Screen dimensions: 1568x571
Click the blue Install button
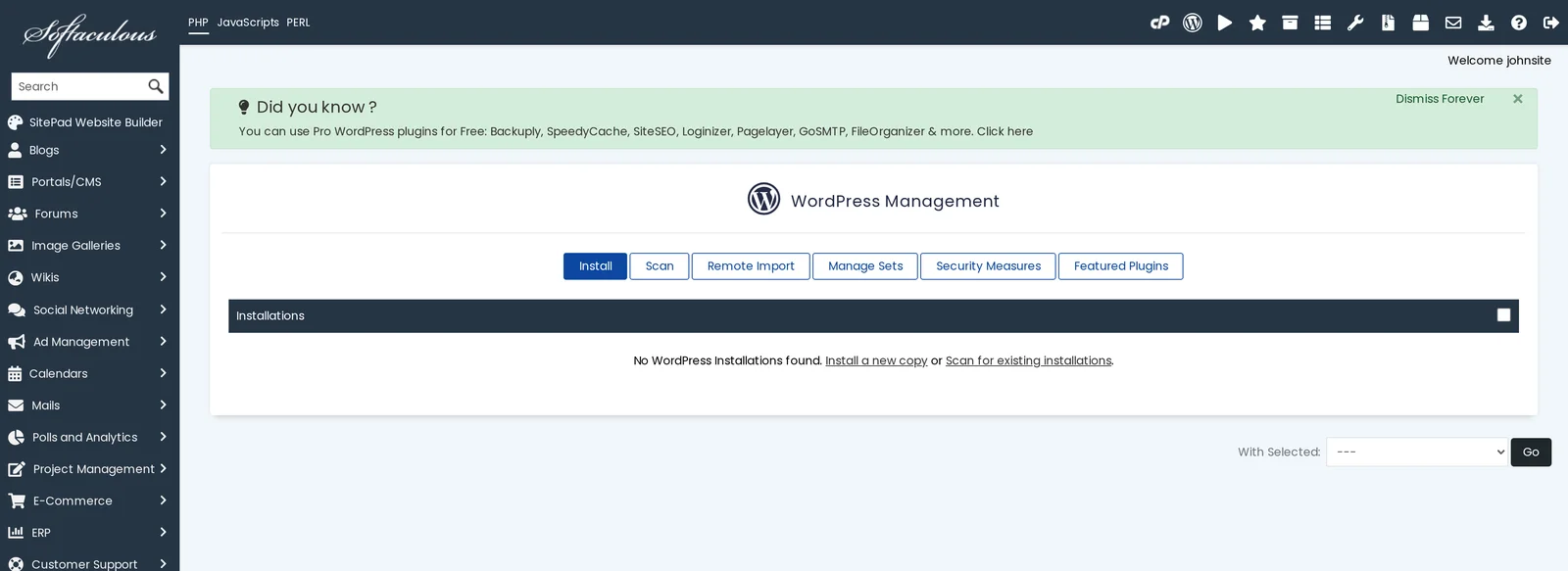coord(595,266)
